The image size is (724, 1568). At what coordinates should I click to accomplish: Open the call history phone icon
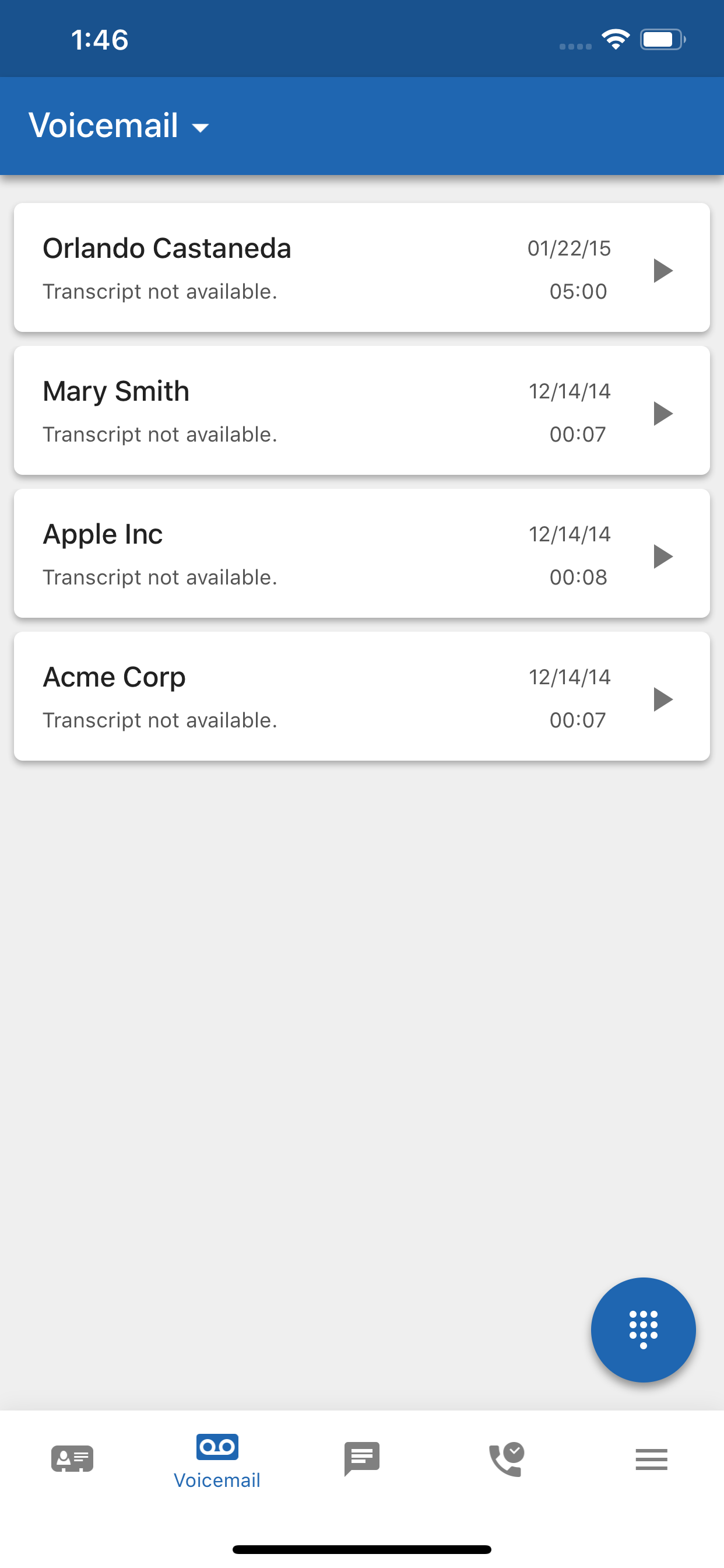(507, 1459)
